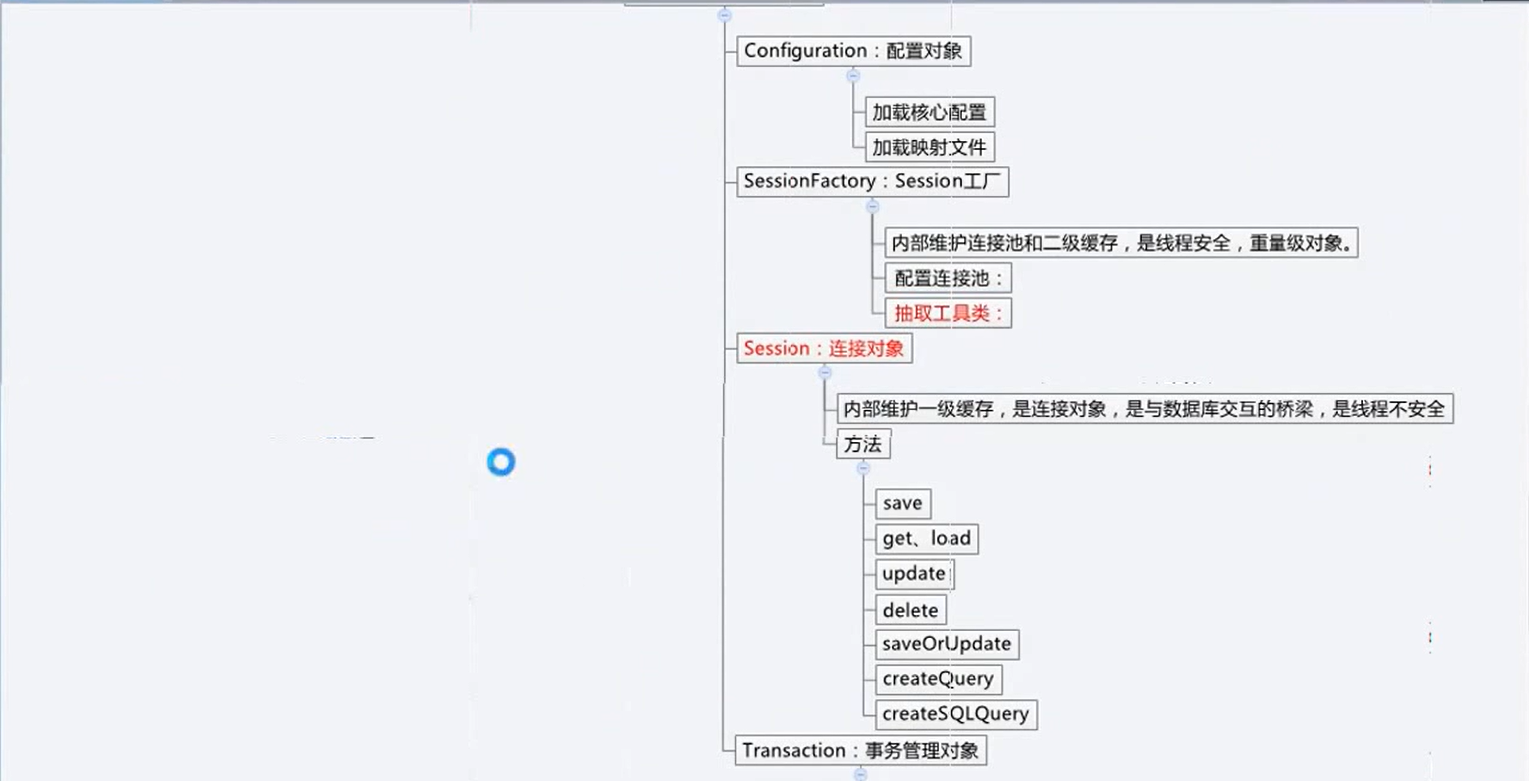Select the 方法 node

click(863, 443)
